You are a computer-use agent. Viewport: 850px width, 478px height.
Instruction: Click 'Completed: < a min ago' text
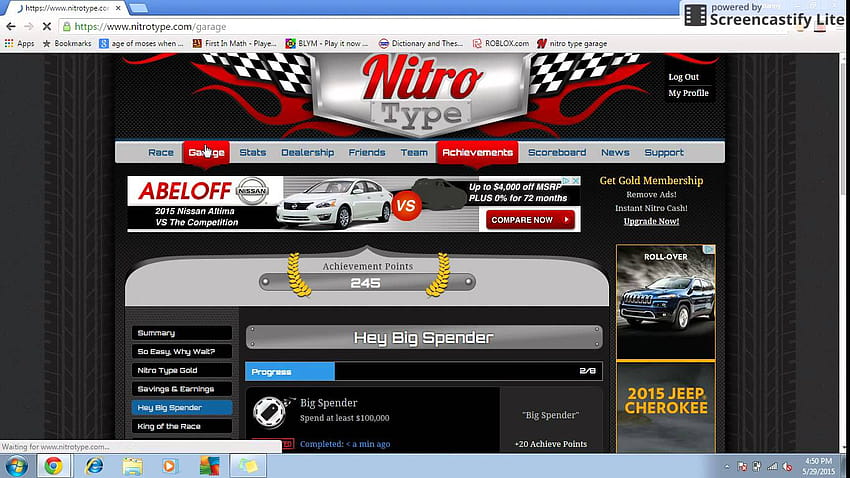click(345, 444)
